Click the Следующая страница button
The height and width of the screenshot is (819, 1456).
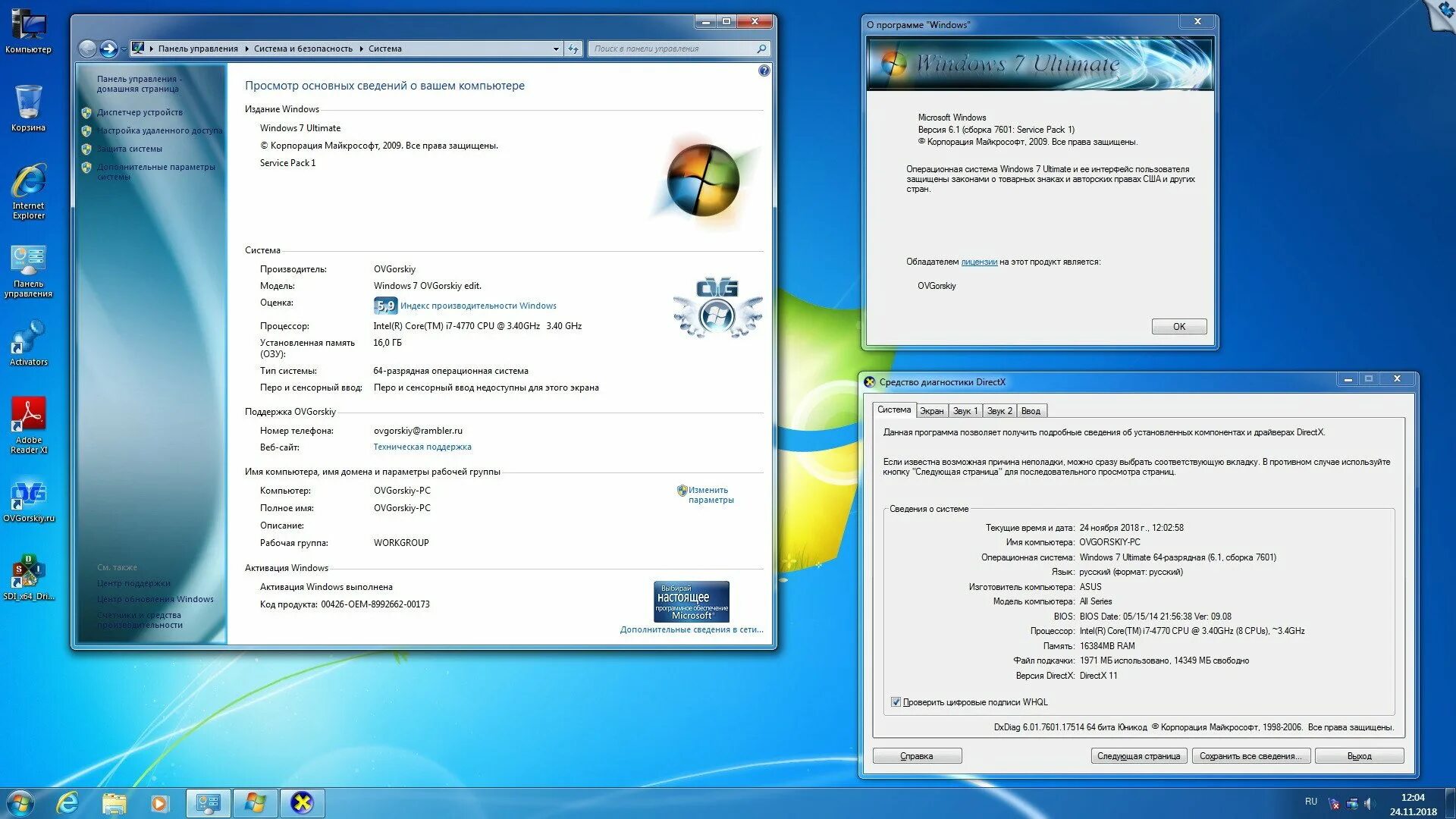click(x=1137, y=756)
